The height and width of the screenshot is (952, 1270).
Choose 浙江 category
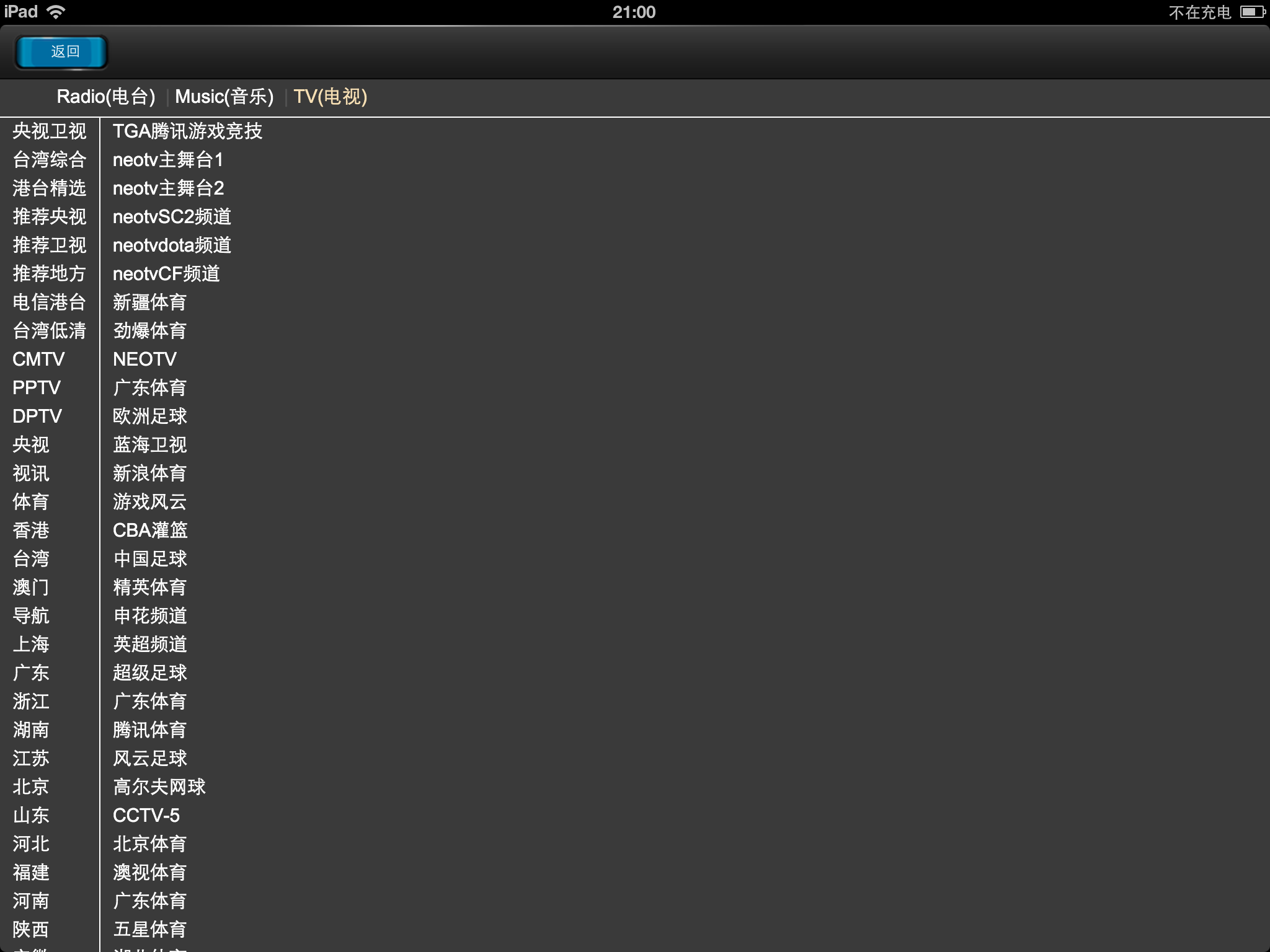tap(31, 702)
